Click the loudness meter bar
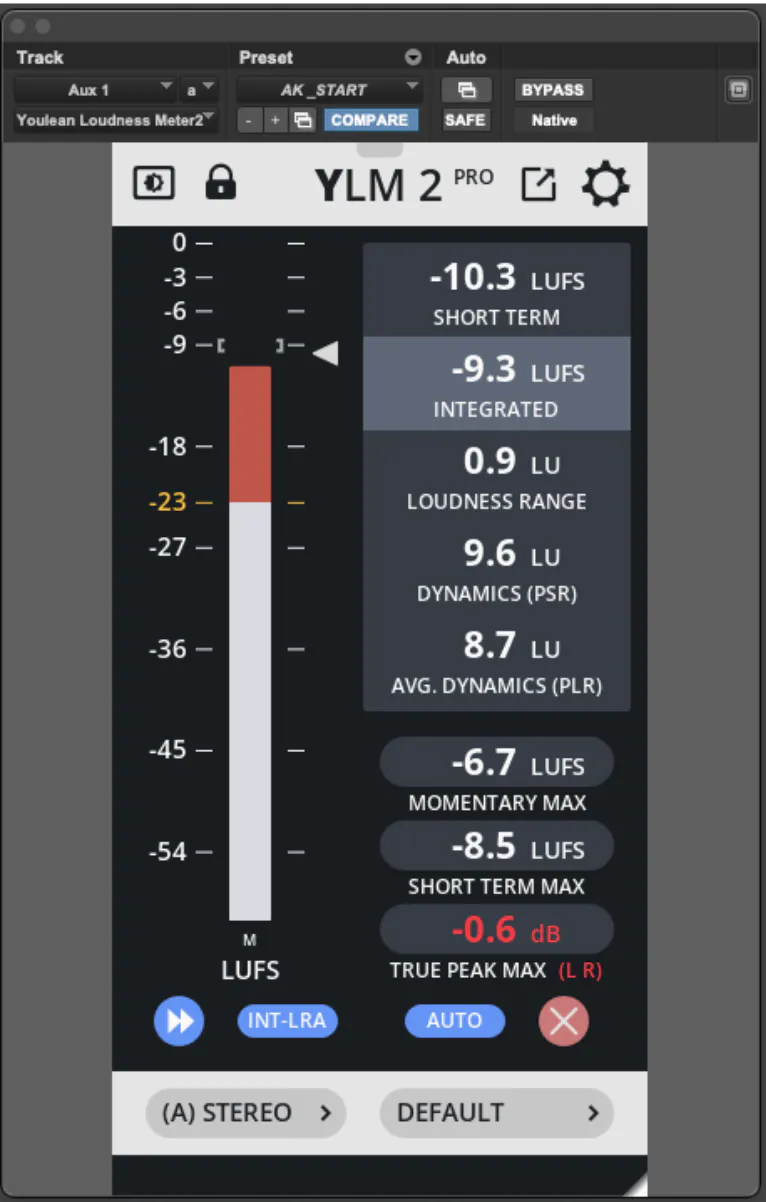 tap(250, 643)
